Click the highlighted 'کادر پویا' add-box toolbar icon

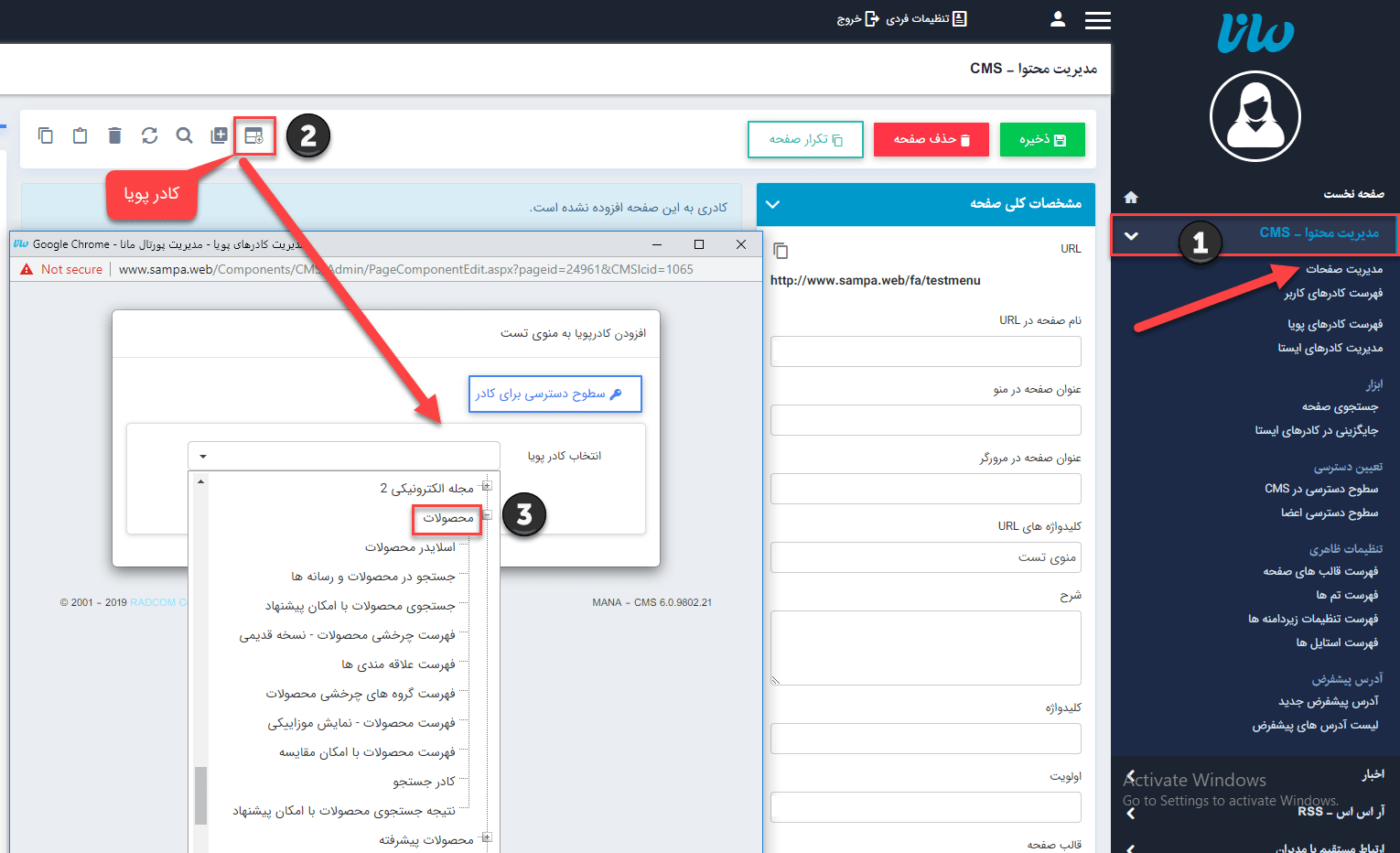coord(254,135)
